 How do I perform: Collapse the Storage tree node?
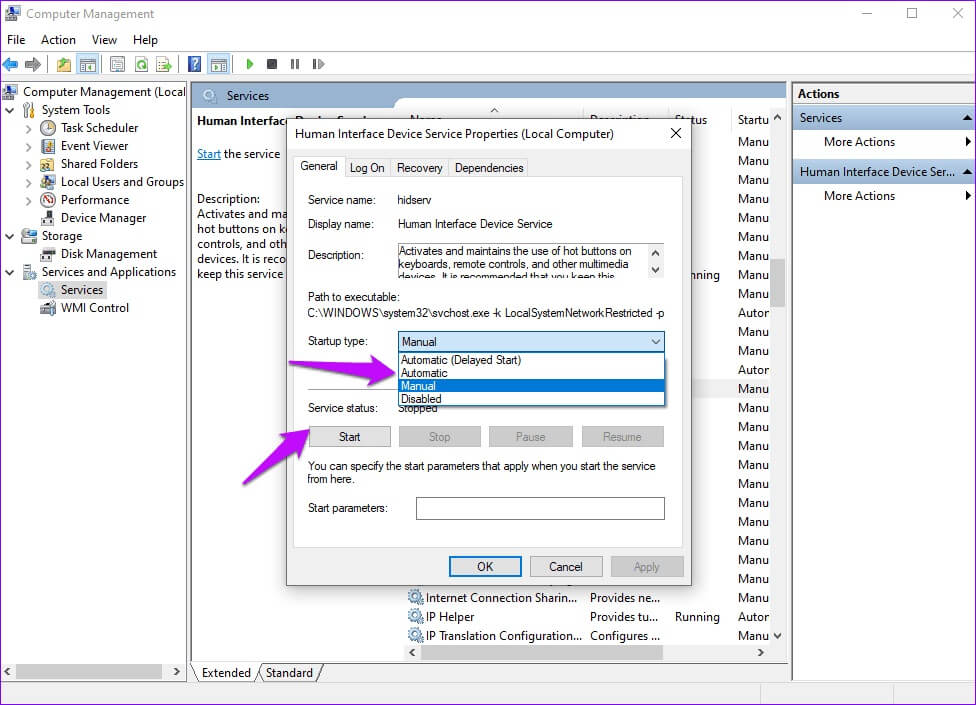10,236
